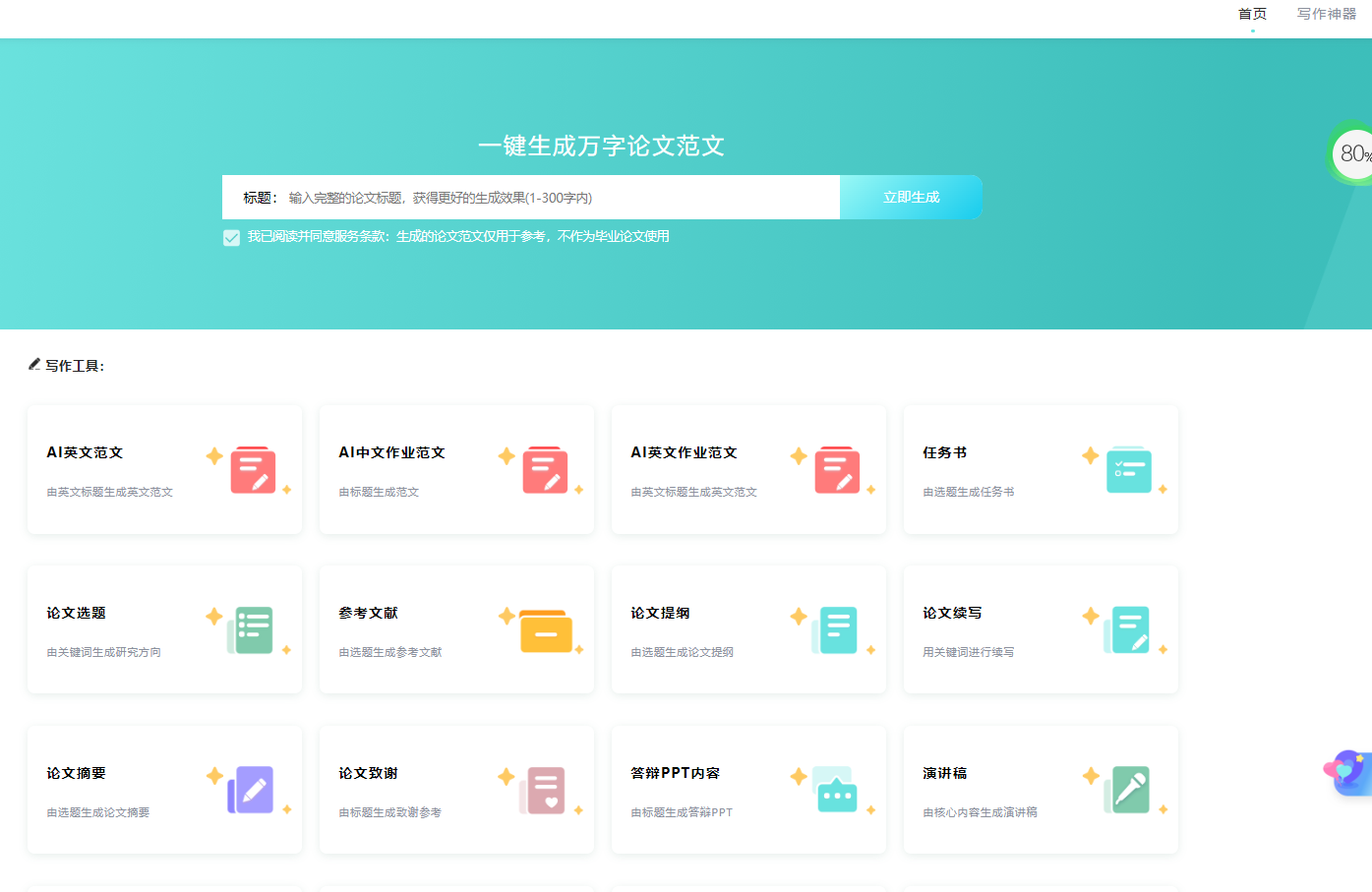Open the 写作神器 tab
Viewport: 1372px width, 892px height.
(1327, 14)
